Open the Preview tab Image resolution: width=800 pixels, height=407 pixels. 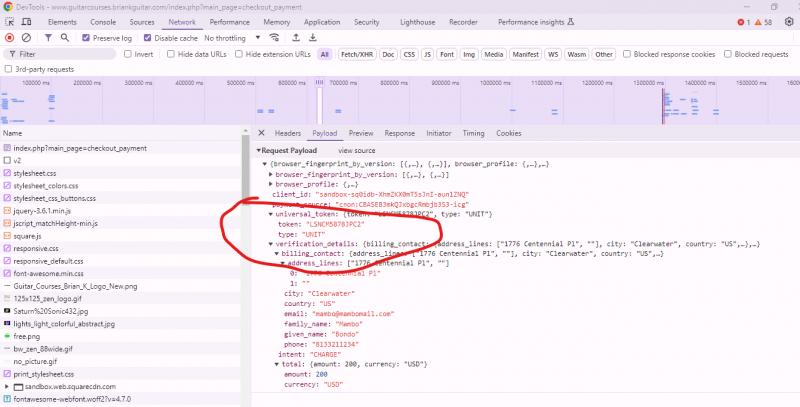[361, 133]
